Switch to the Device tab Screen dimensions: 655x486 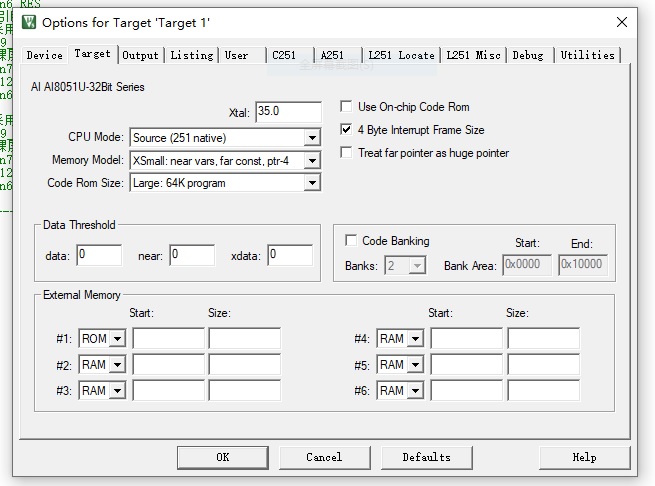coord(44,55)
